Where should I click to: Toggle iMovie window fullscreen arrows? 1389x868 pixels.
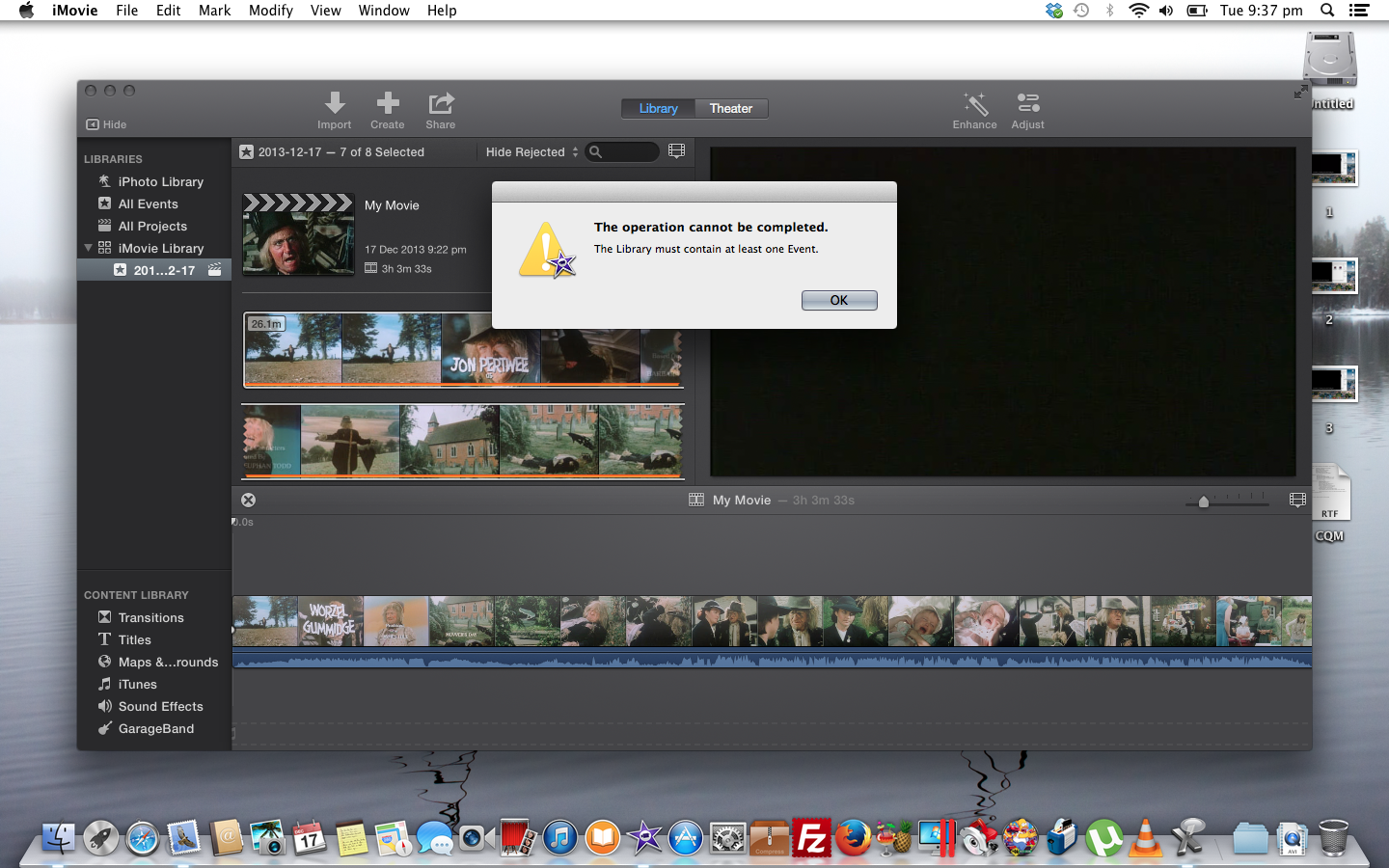[x=1301, y=92]
